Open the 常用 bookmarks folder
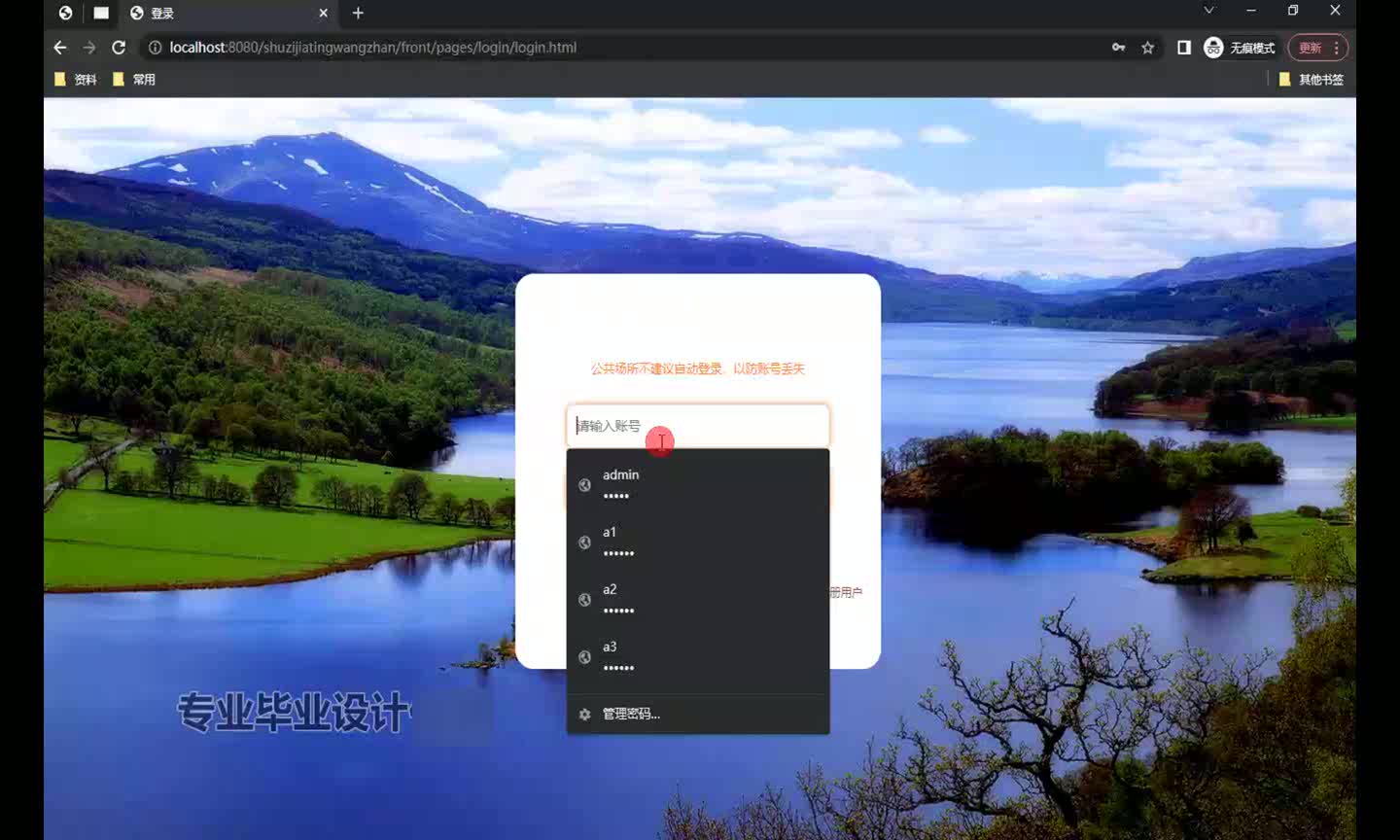1400x840 pixels. (x=134, y=80)
